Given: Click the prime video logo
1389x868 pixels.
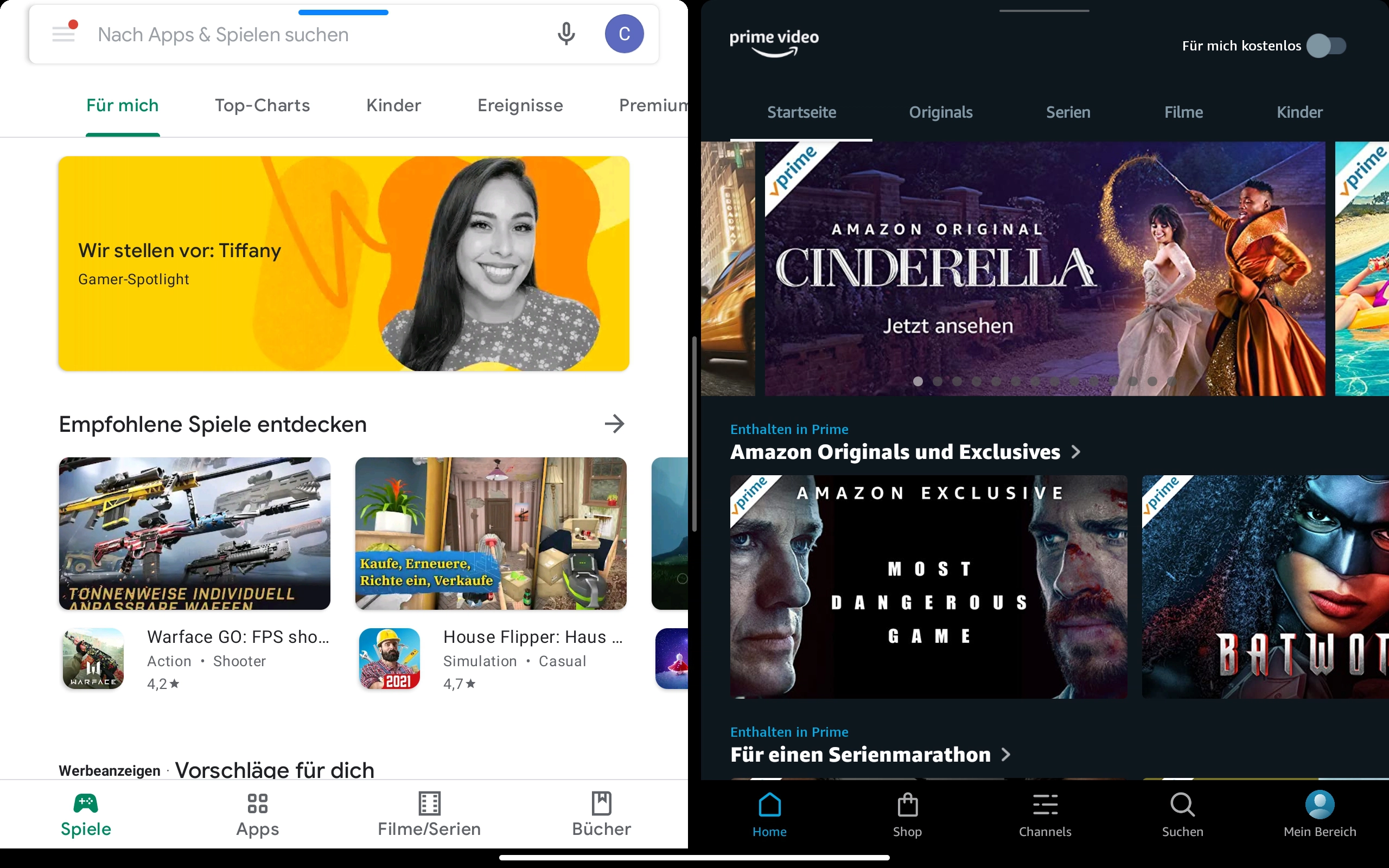Looking at the screenshot, I should pyautogui.click(x=774, y=43).
